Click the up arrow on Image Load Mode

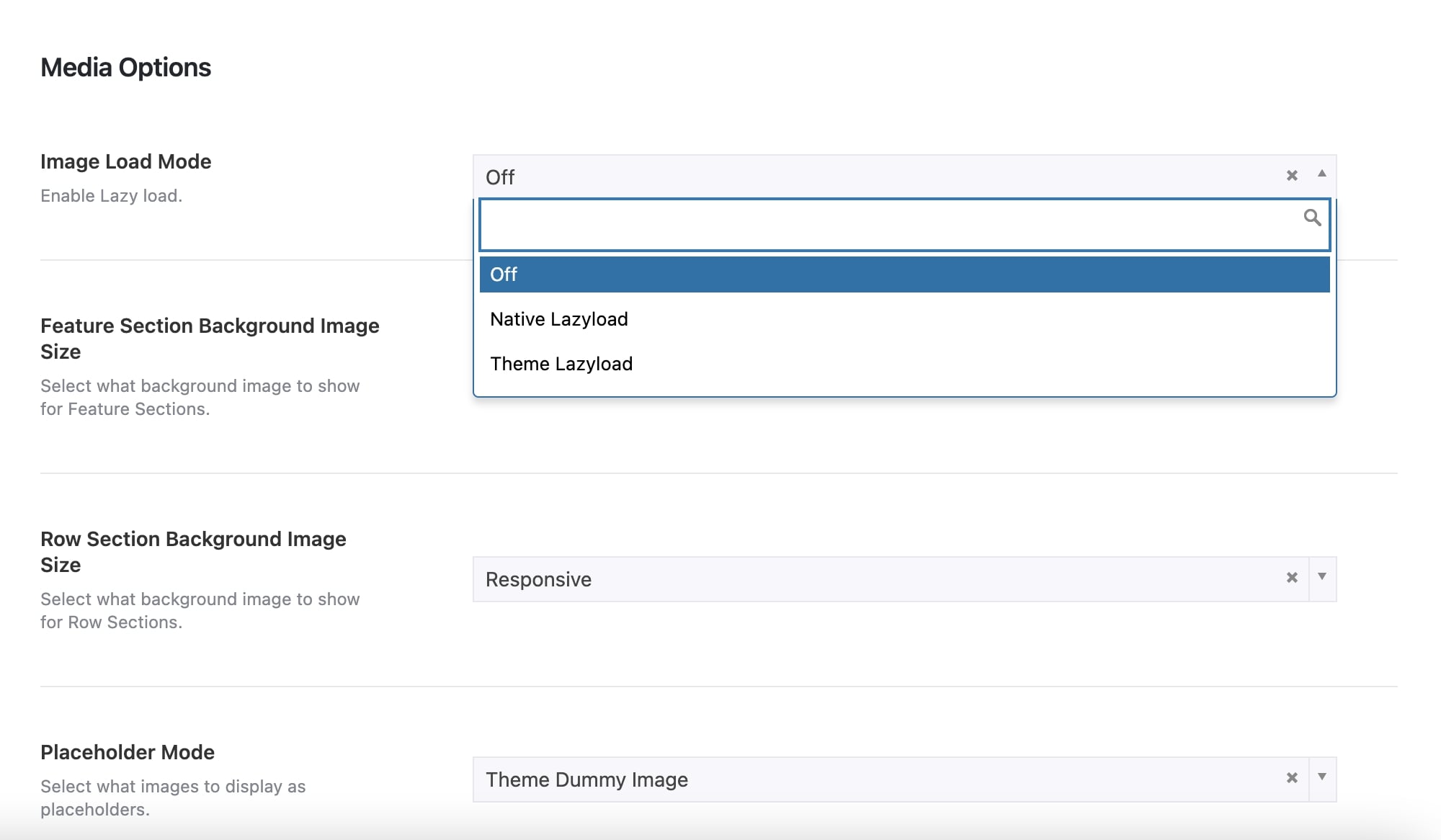tap(1320, 175)
